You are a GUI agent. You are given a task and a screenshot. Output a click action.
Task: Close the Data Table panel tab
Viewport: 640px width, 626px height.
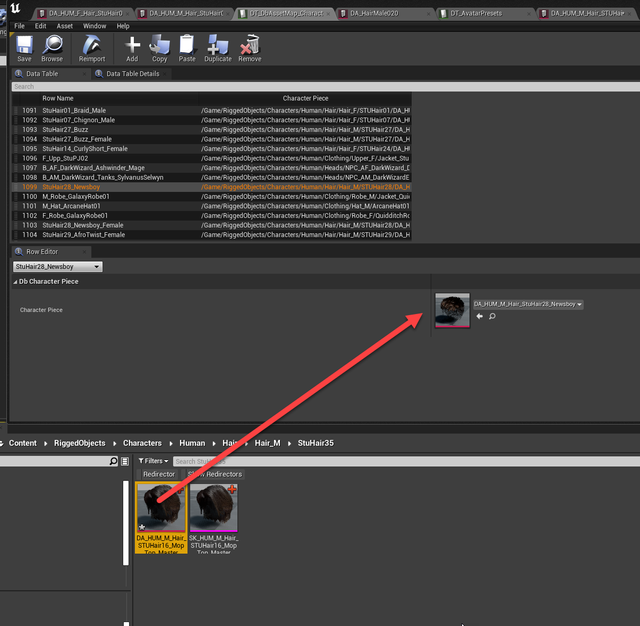84,74
